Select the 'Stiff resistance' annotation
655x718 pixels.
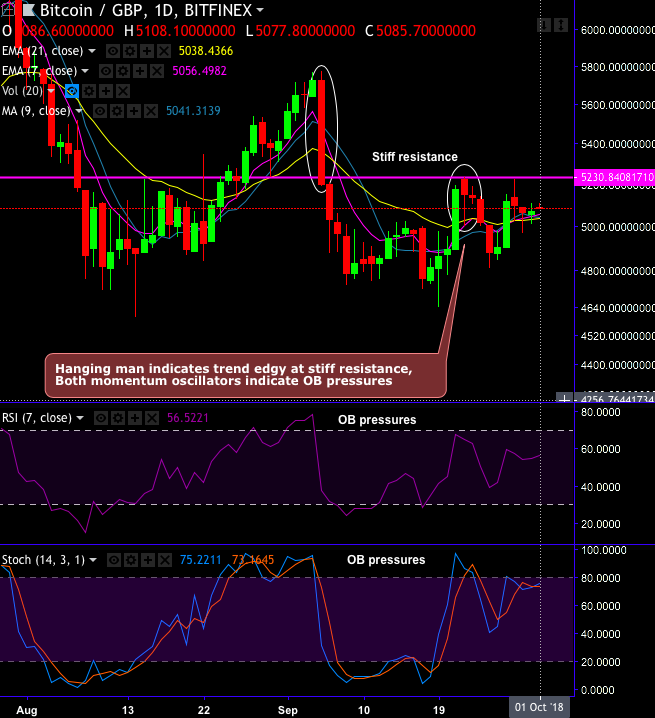415,157
